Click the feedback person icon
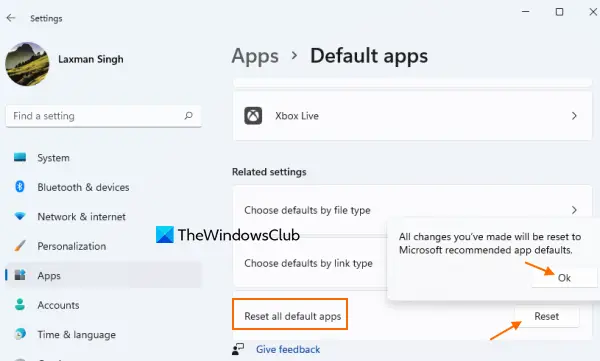Image resolution: width=600 pixels, height=361 pixels. tap(238, 349)
